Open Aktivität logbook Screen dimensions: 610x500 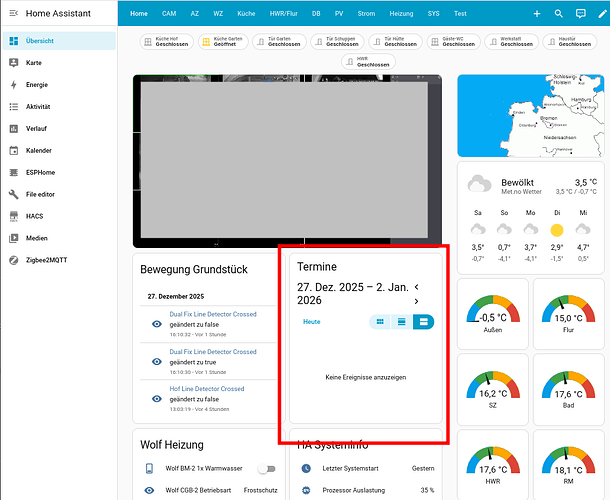59,107
